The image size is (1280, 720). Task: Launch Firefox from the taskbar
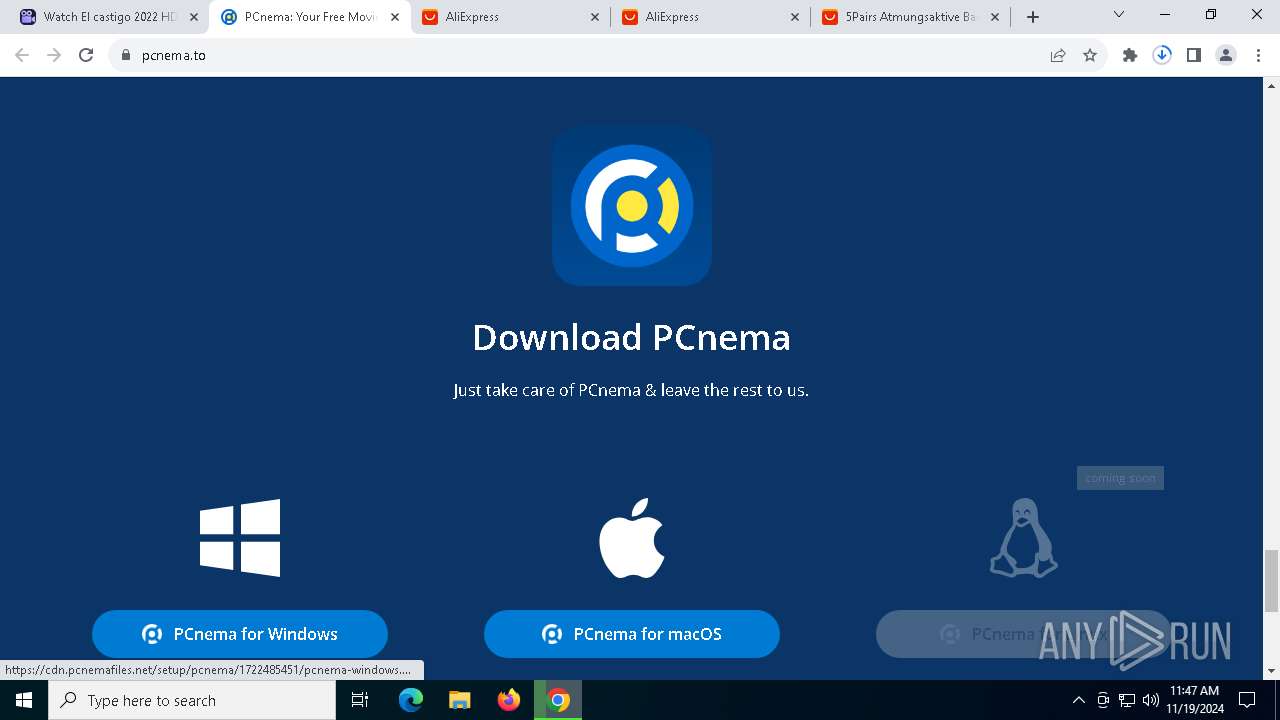coord(509,700)
